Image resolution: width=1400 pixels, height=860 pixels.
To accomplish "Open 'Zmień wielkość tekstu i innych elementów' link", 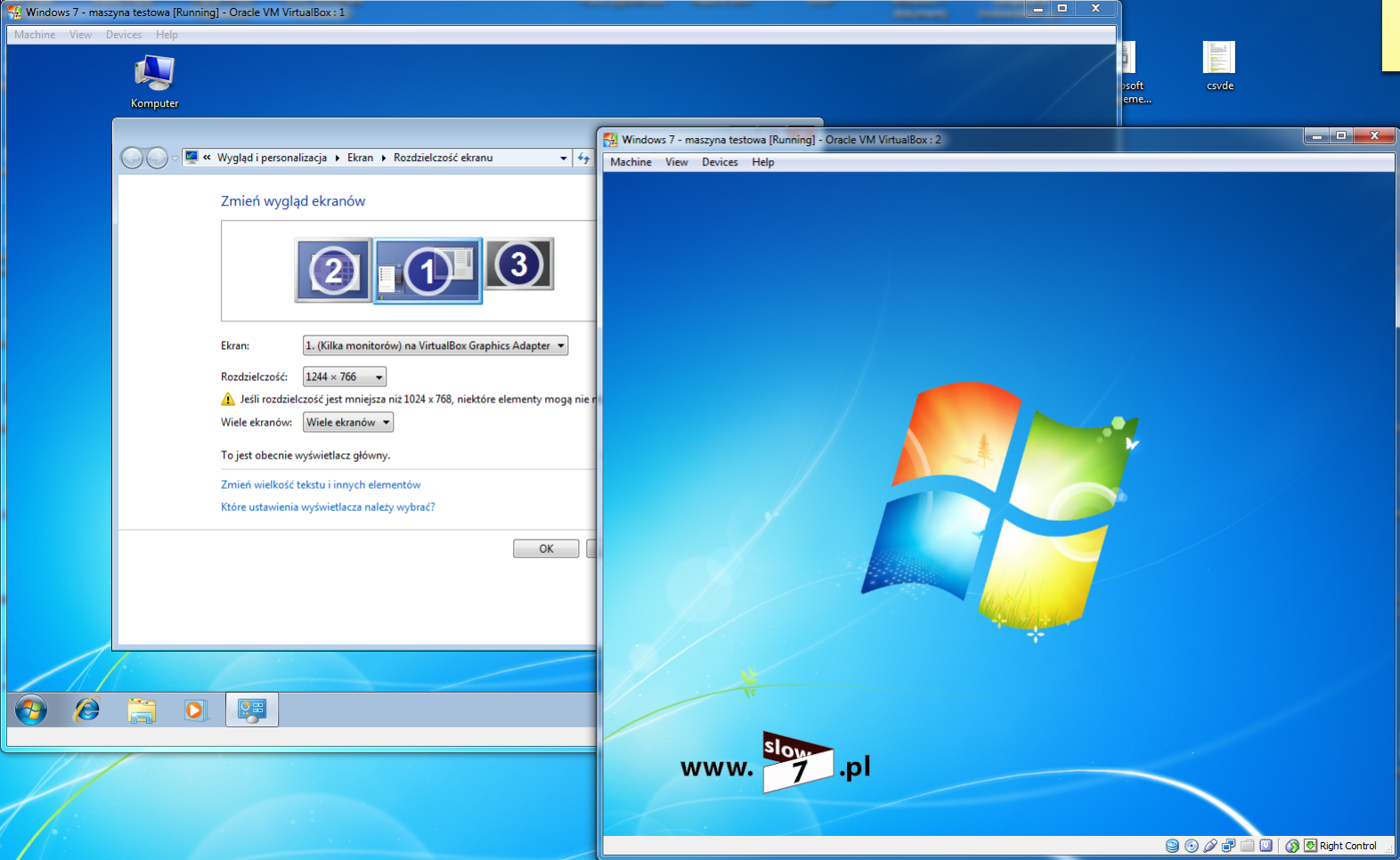I will (x=321, y=484).
